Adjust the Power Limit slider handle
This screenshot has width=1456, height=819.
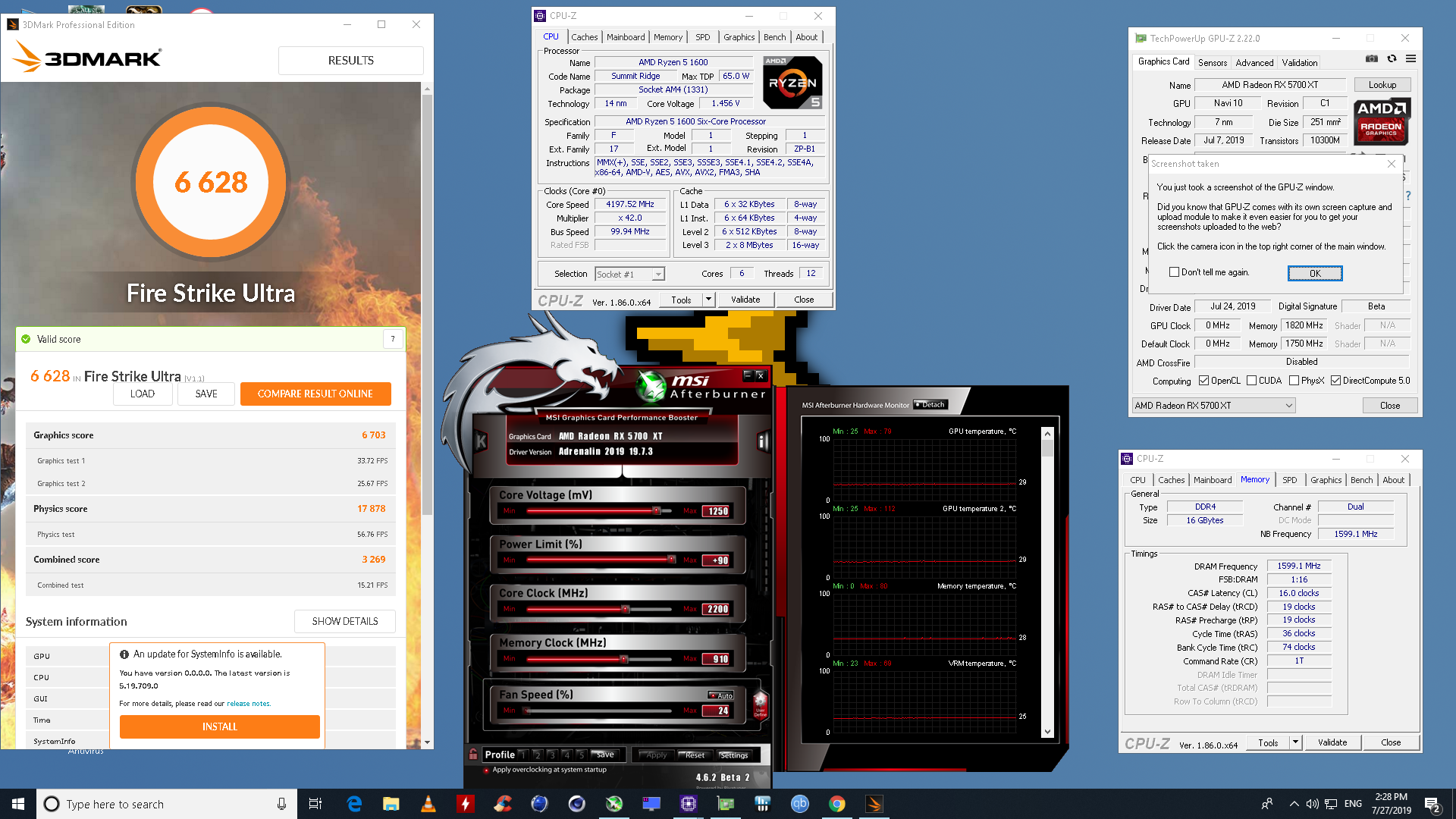[671, 560]
